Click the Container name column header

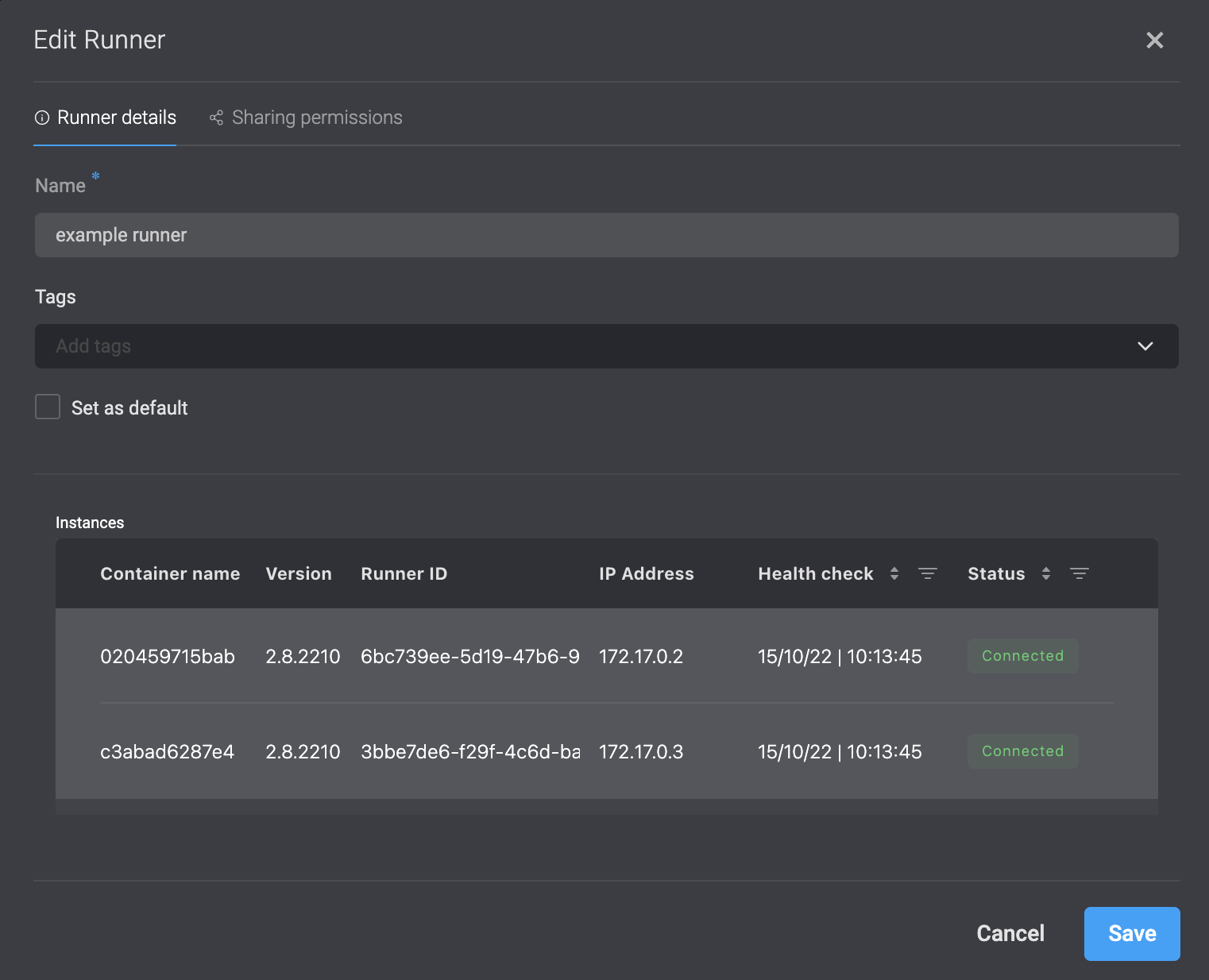(170, 573)
